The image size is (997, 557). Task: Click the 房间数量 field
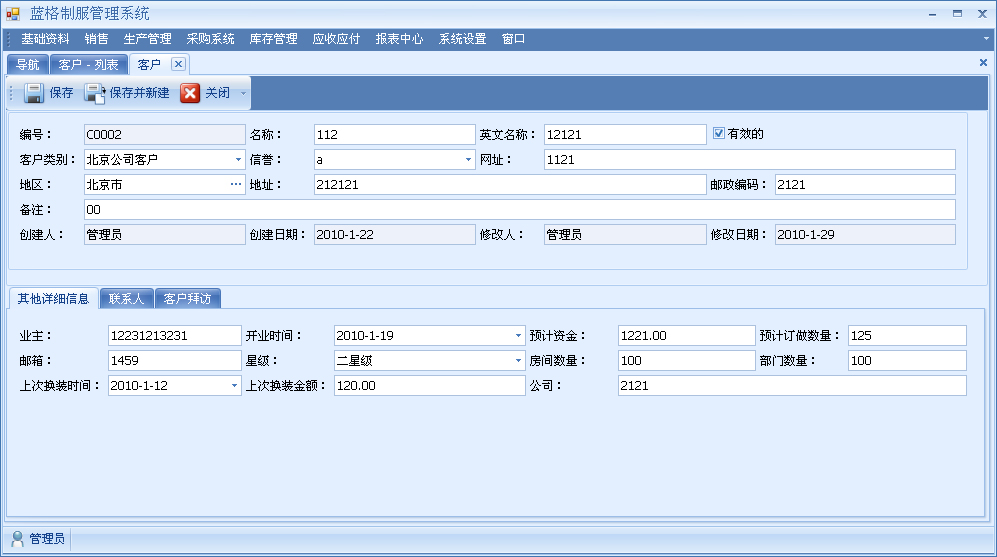tap(686, 361)
